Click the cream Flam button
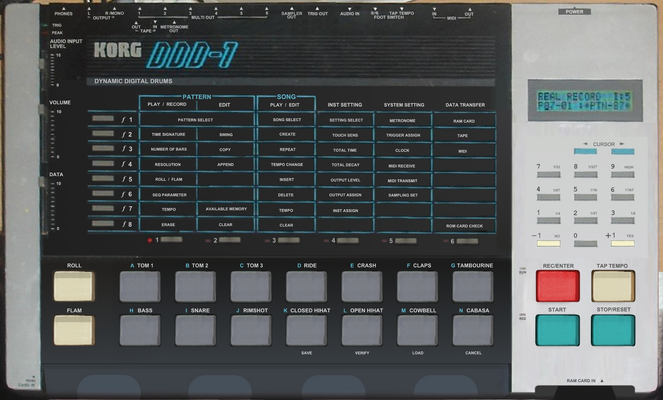Screen dimensions: 663x400 point(74,330)
